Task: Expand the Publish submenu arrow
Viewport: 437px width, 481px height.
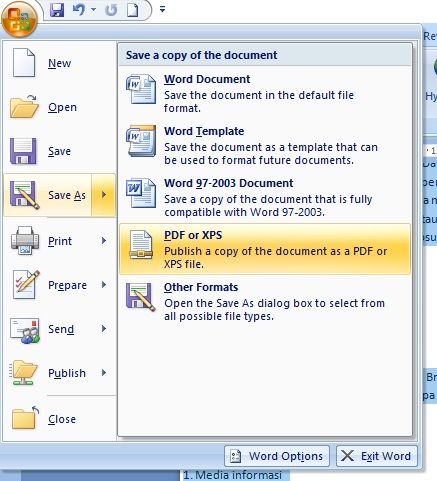Action: click(104, 373)
